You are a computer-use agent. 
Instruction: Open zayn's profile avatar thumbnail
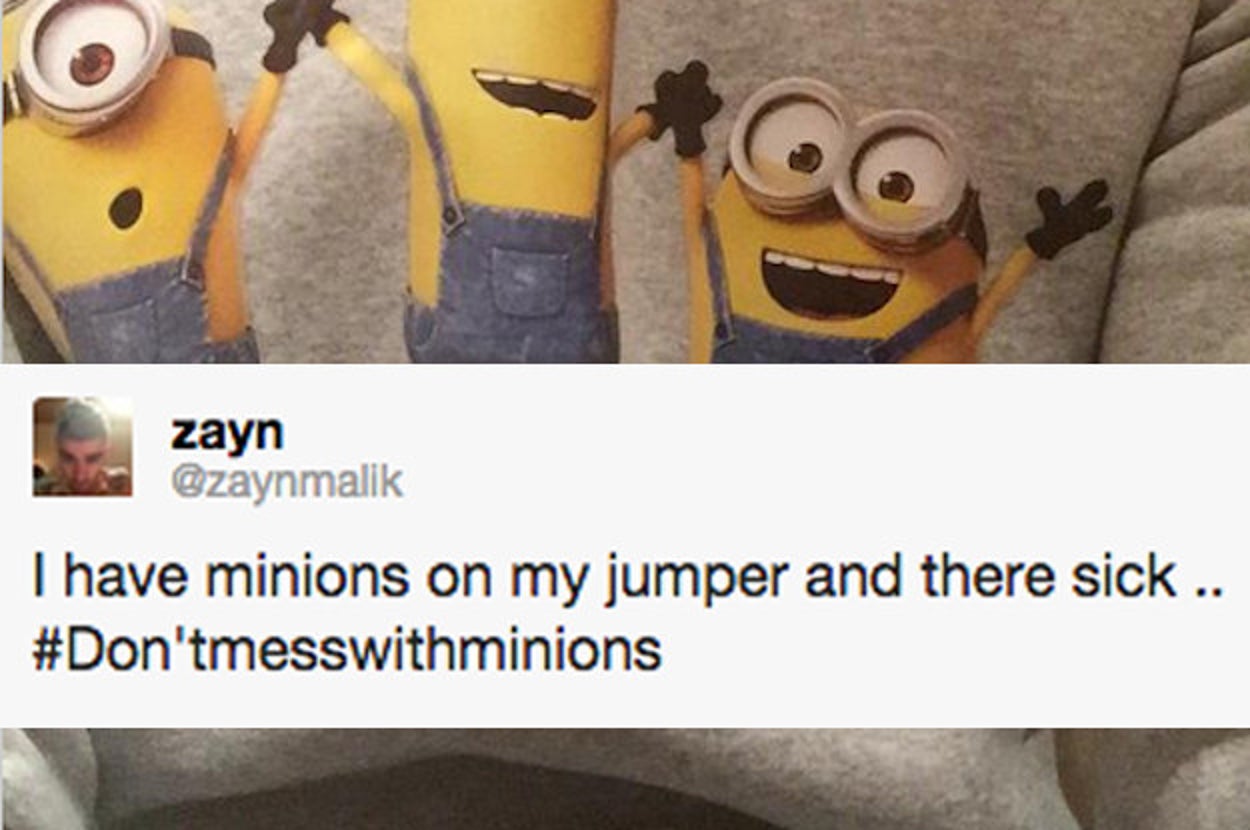(82, 446)
